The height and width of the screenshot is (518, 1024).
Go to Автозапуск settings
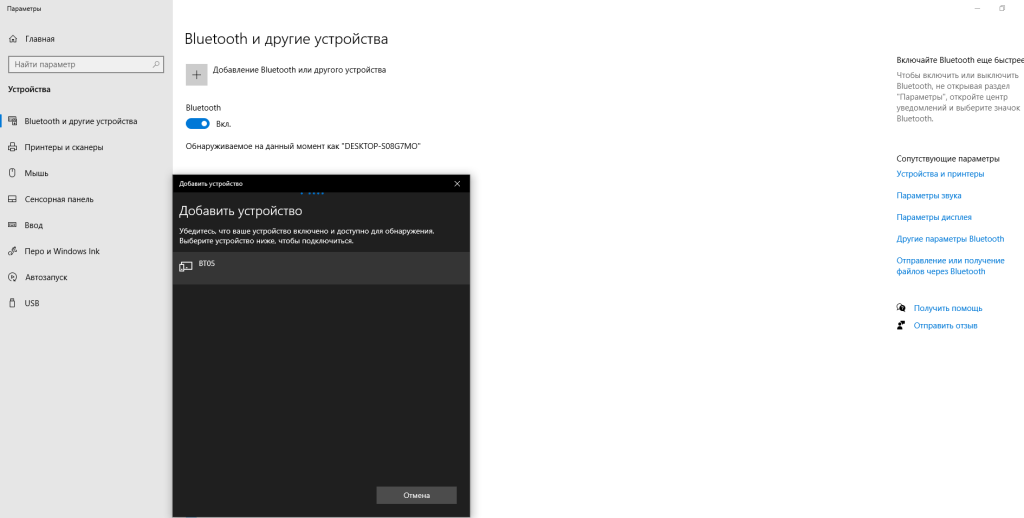(x=47, y=277)
